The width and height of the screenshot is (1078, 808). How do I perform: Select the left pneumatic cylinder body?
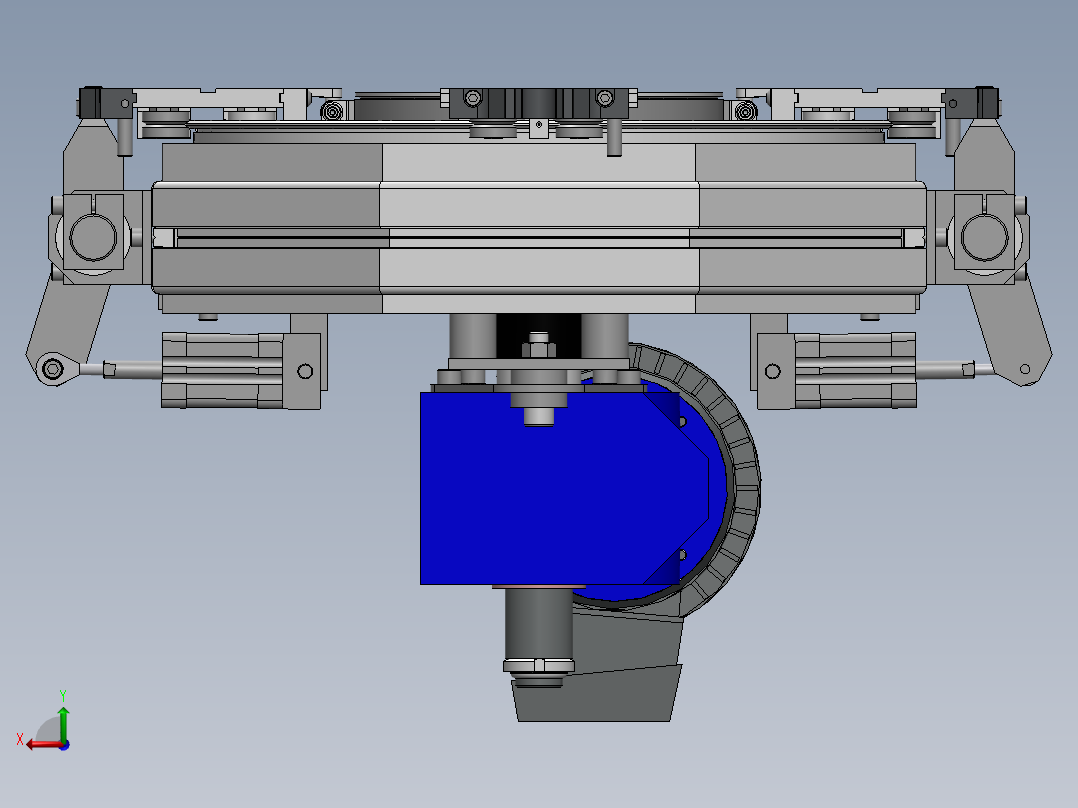223,371
